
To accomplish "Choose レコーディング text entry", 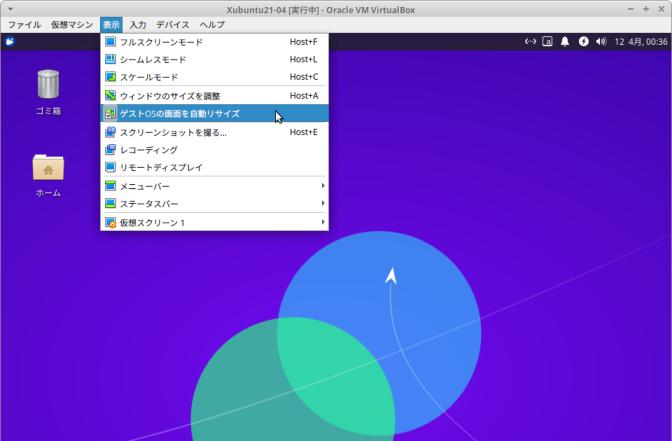I will click(149, 150).
